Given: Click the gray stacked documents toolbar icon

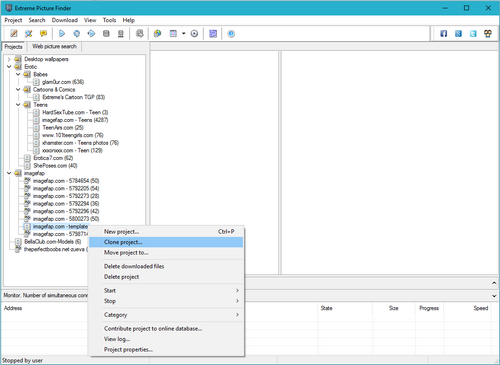Looking at the screenshot, I should (x=140, y=33).
